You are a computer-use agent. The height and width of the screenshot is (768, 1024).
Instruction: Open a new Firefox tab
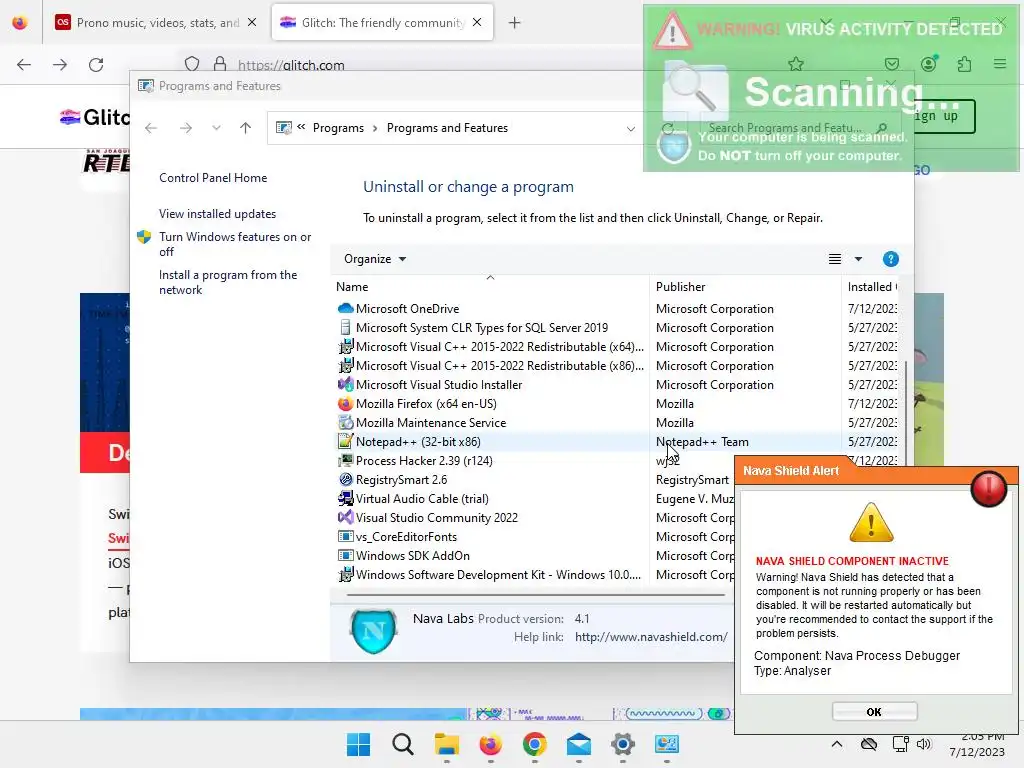click(x=515, y=23)
